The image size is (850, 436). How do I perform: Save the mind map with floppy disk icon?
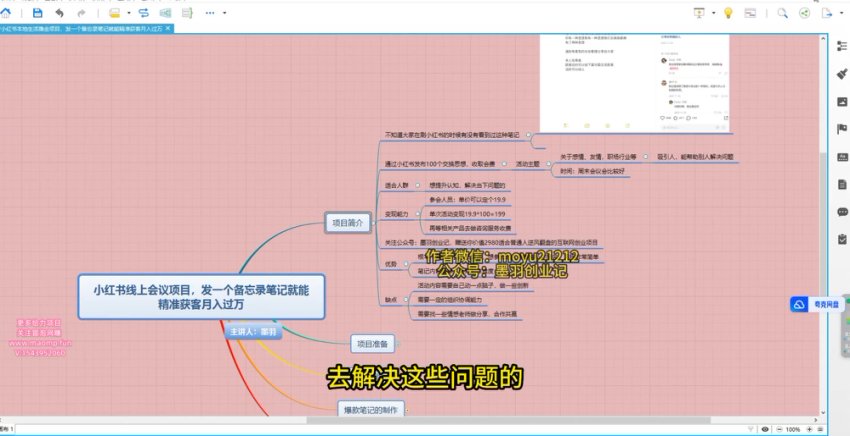[x=37, y=13]
